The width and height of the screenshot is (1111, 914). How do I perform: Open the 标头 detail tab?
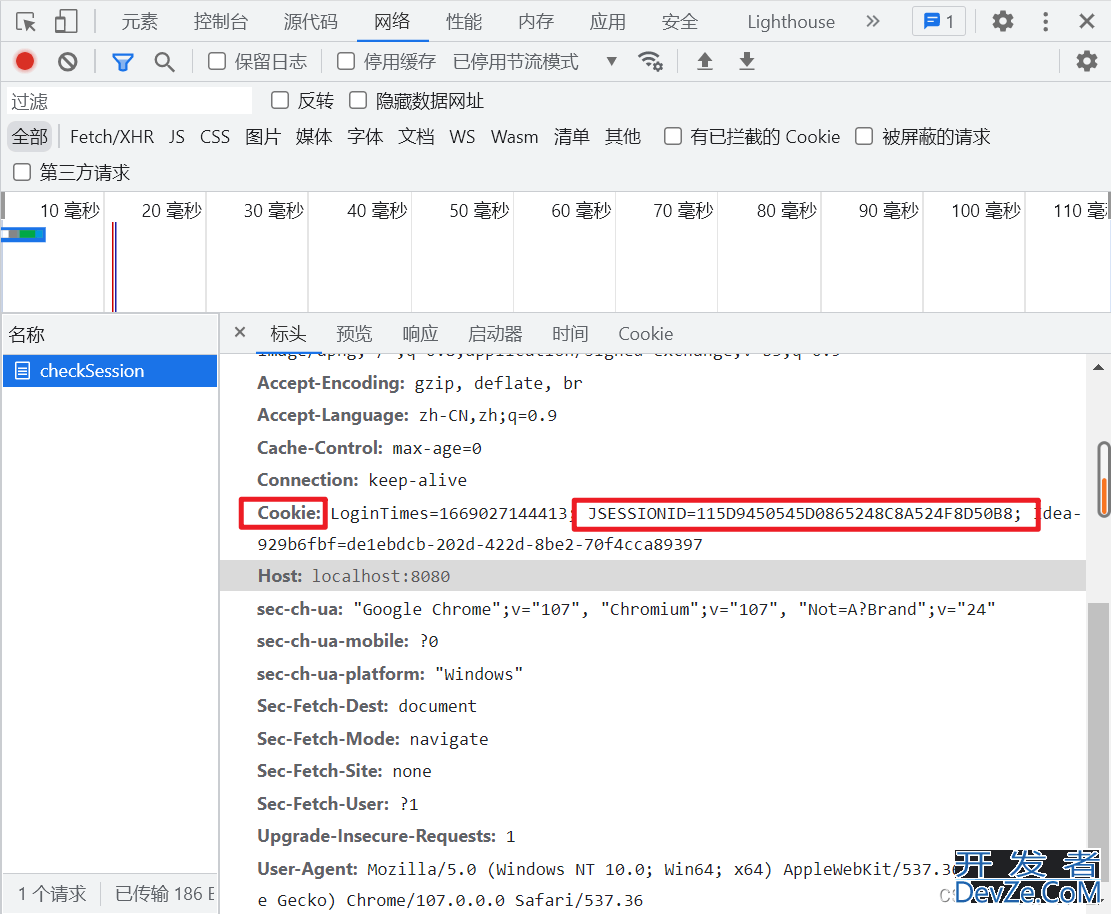[x=288, y=333]
